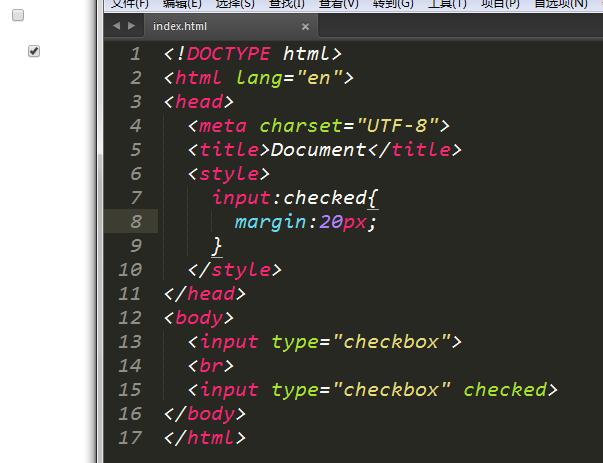Image resolution: width=603 pixels, height=463 pixels.
Task: Select line number 1 in gutter
Action: coord(135,54)
